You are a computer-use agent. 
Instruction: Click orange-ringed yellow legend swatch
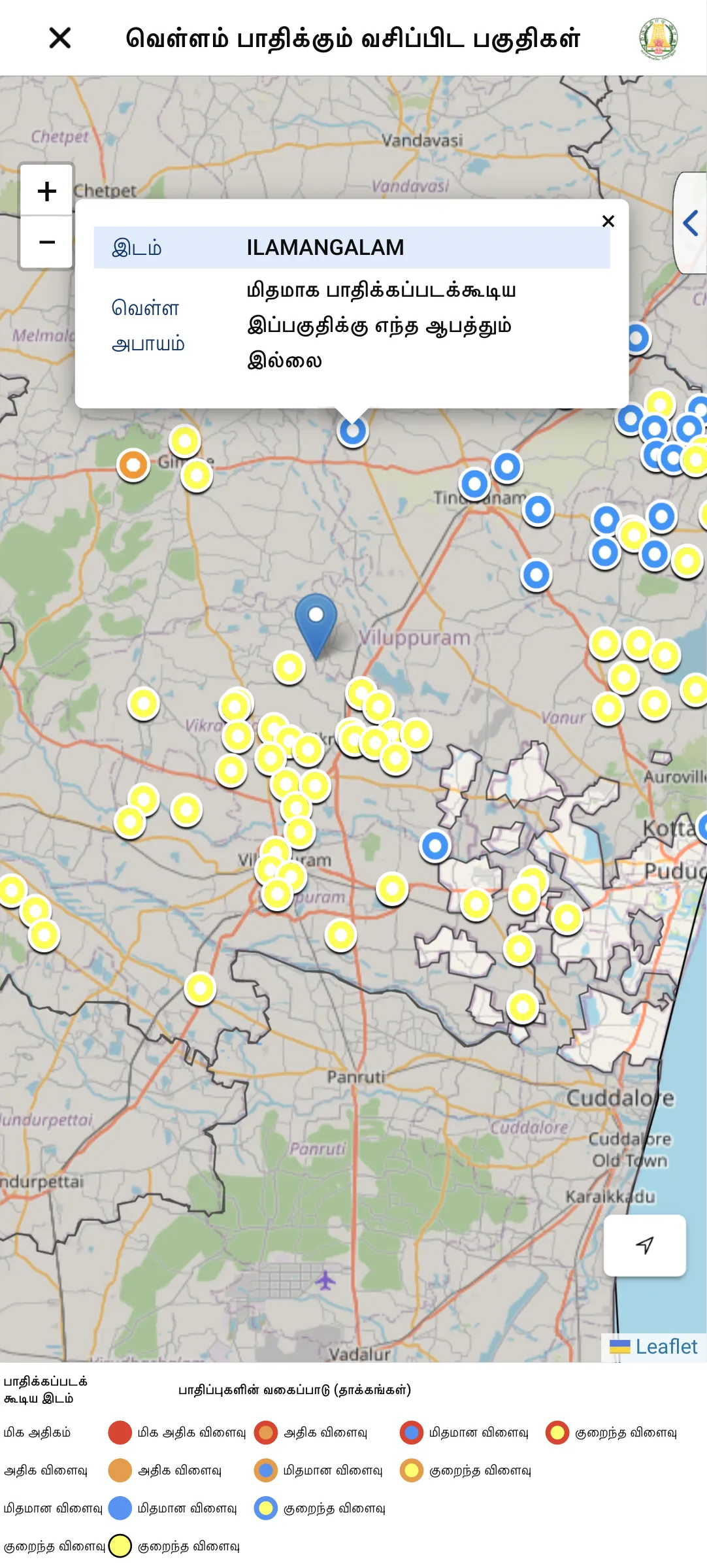[412, 1471]
